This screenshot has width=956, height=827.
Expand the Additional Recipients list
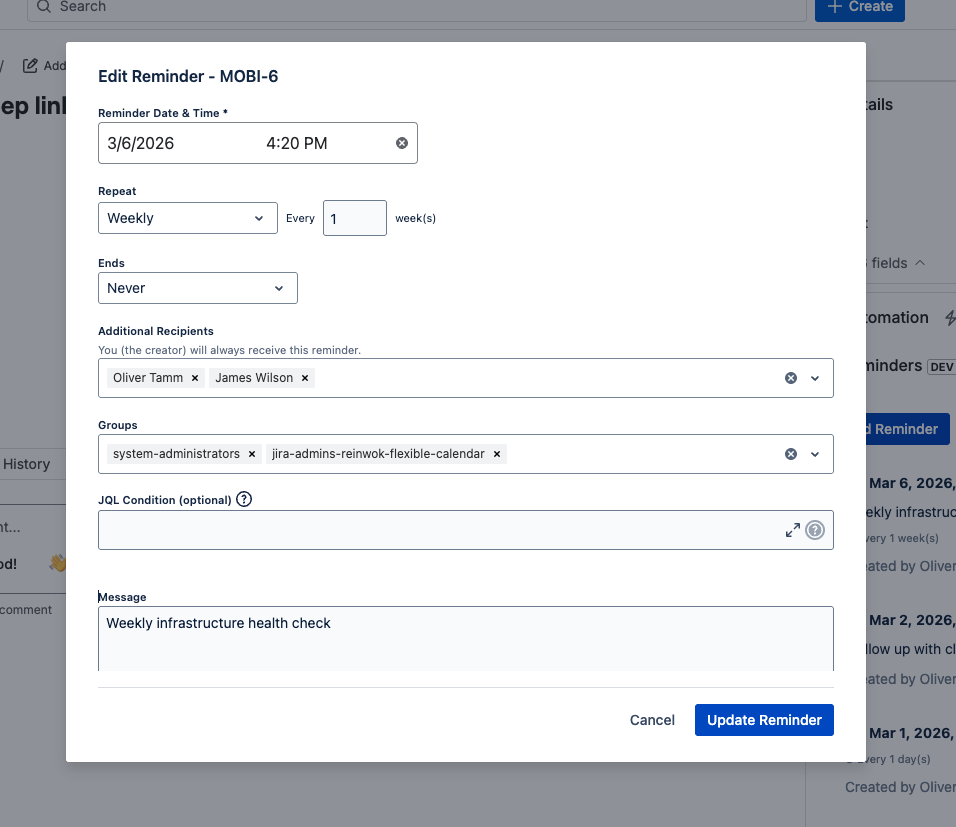point(815,378)
